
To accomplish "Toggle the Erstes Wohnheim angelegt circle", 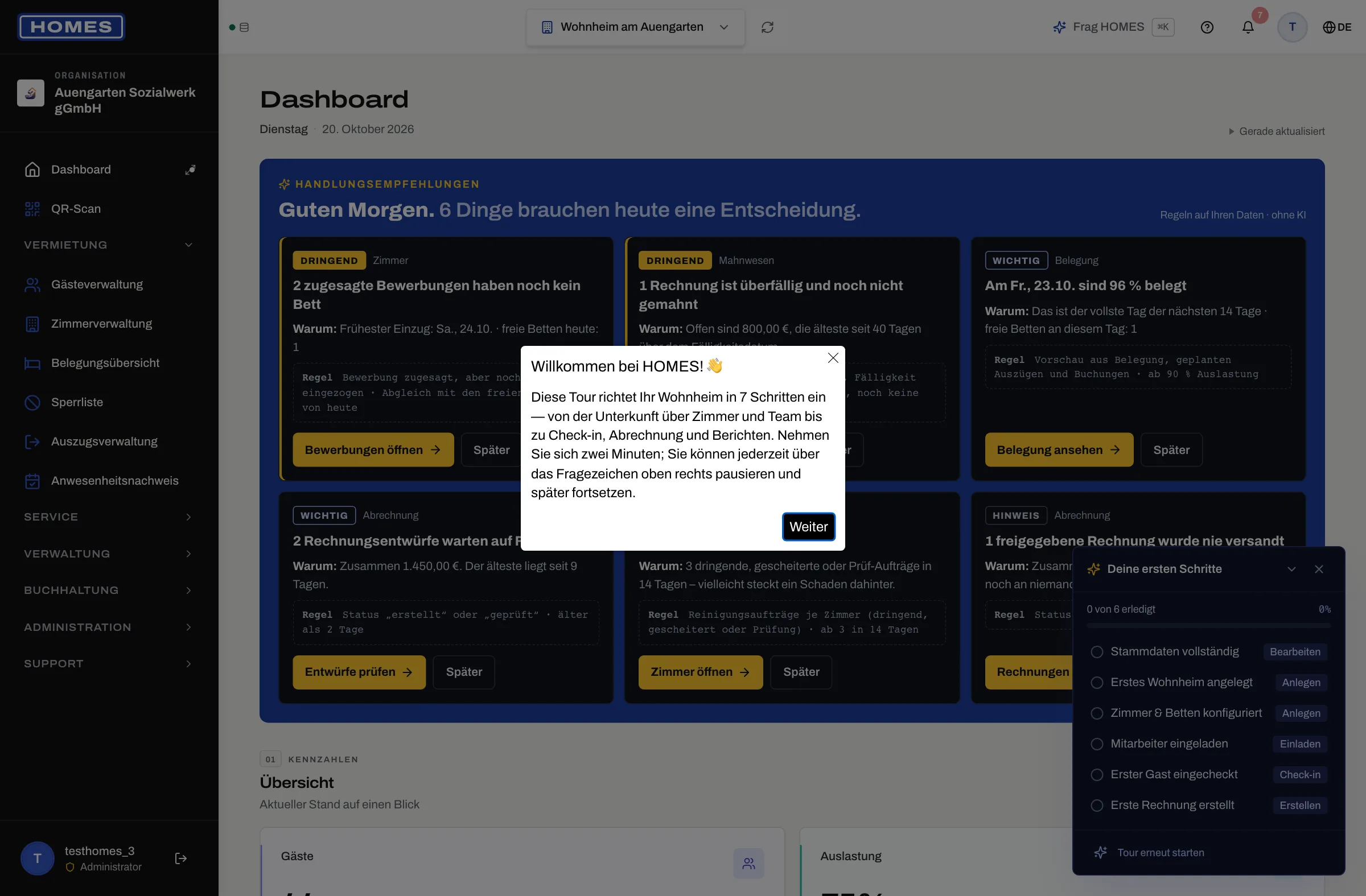I will point(1097,683).
